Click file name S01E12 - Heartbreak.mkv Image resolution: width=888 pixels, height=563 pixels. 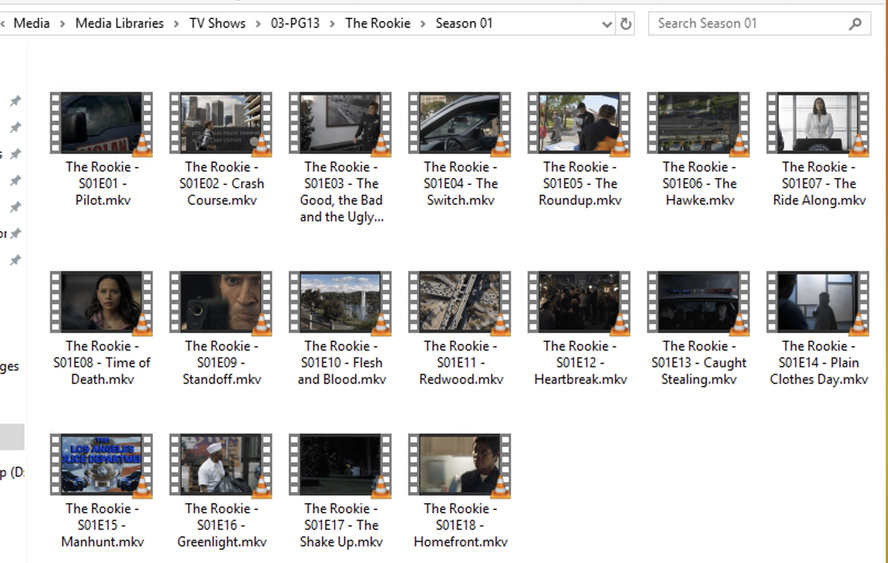pyautogui.click(x=580, y=362)
